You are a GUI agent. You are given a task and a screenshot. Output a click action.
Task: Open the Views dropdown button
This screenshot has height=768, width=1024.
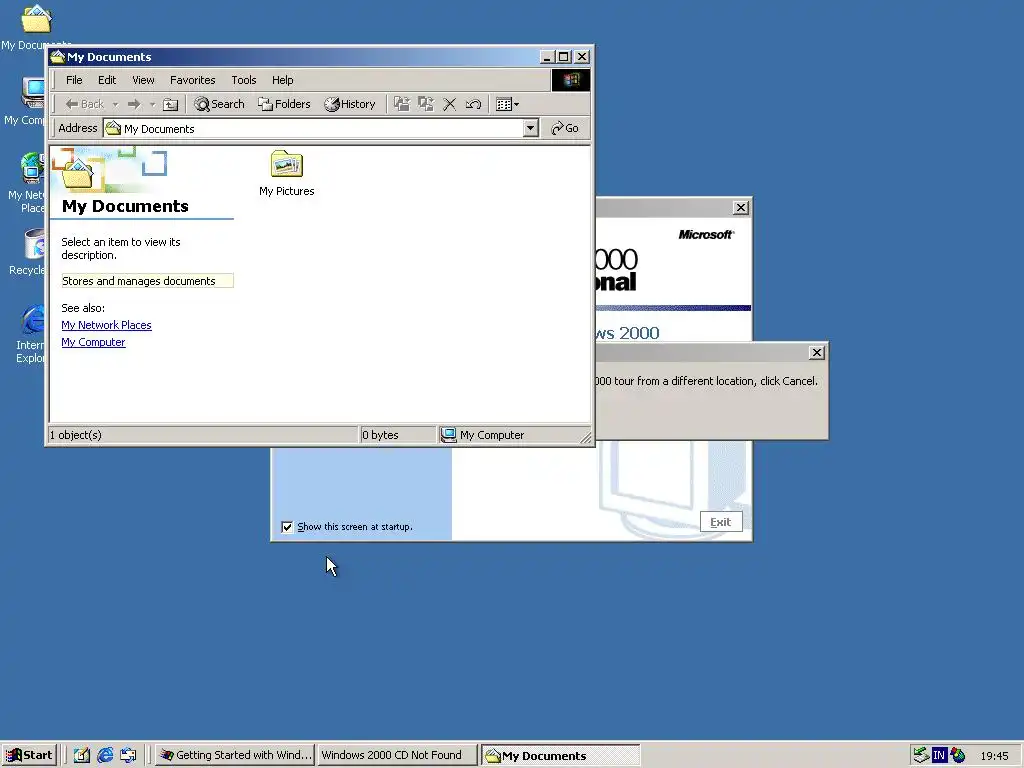507,104
